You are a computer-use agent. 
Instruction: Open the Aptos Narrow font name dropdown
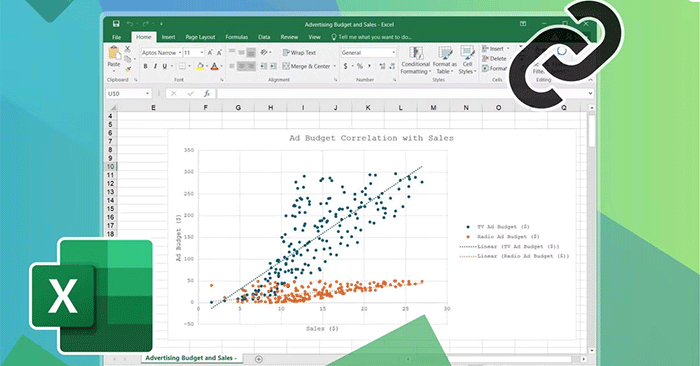click(x=179, y=53)
